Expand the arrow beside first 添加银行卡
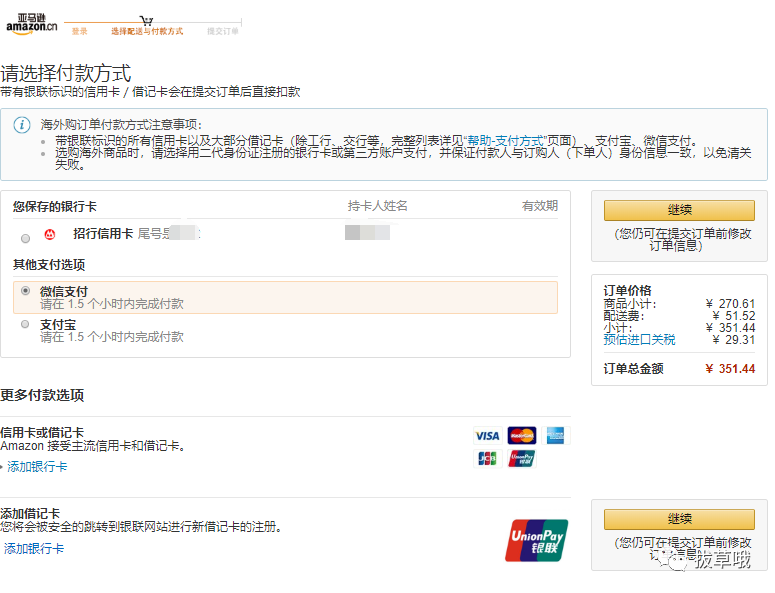The height and width of the screenshot is (593, 775). pyautogui.click(x=1, y=466)
